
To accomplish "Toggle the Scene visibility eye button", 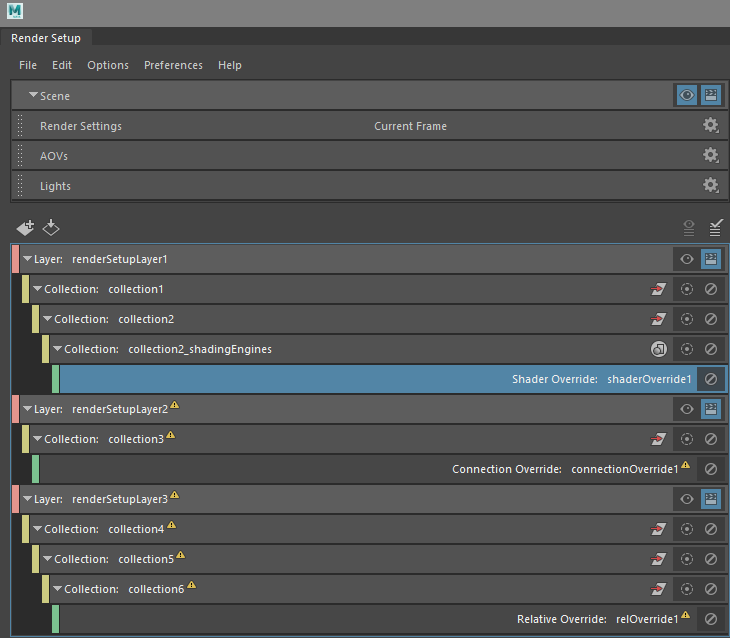I will (x=687, y=96).
